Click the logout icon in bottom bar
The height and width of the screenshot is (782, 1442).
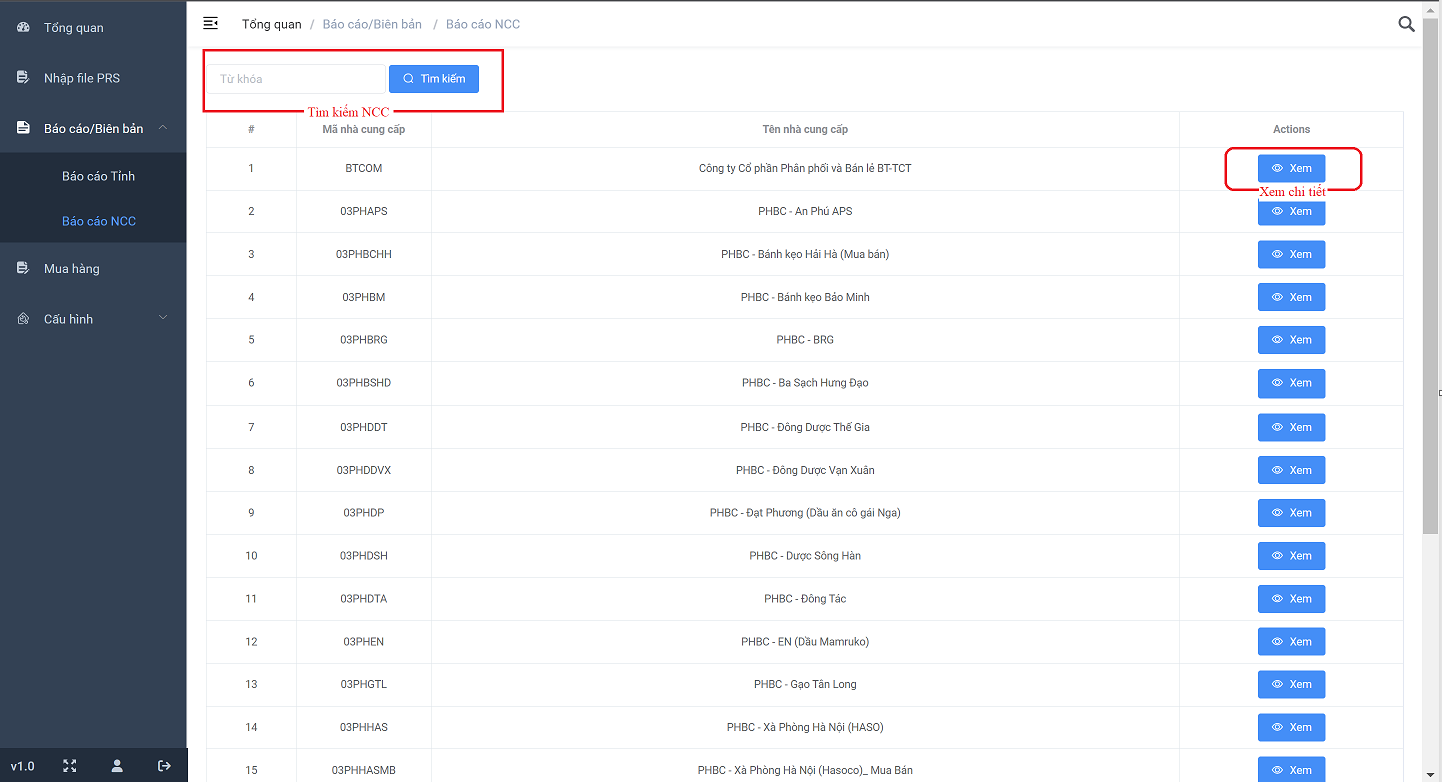(x=165, y=766)
